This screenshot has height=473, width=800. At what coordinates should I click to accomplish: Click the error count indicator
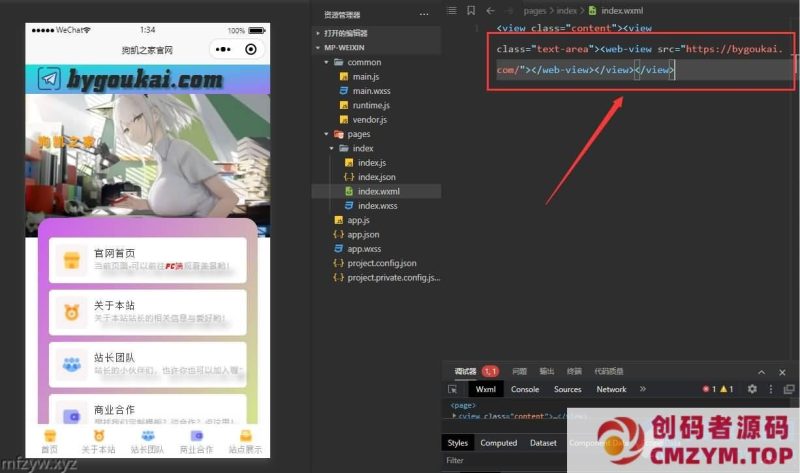tap(709, 389)
